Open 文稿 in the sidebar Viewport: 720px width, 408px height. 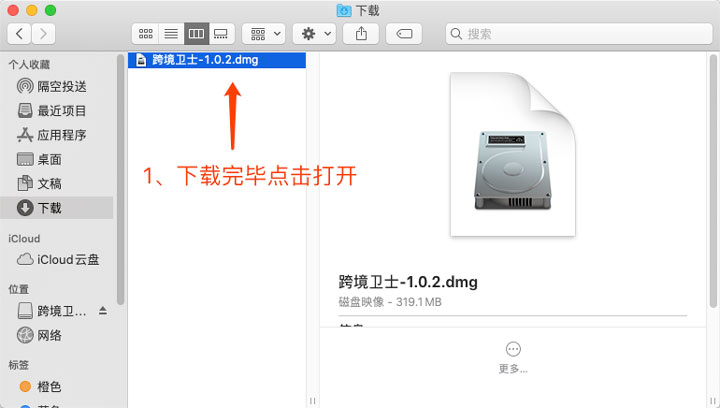(x=57, y=184)
